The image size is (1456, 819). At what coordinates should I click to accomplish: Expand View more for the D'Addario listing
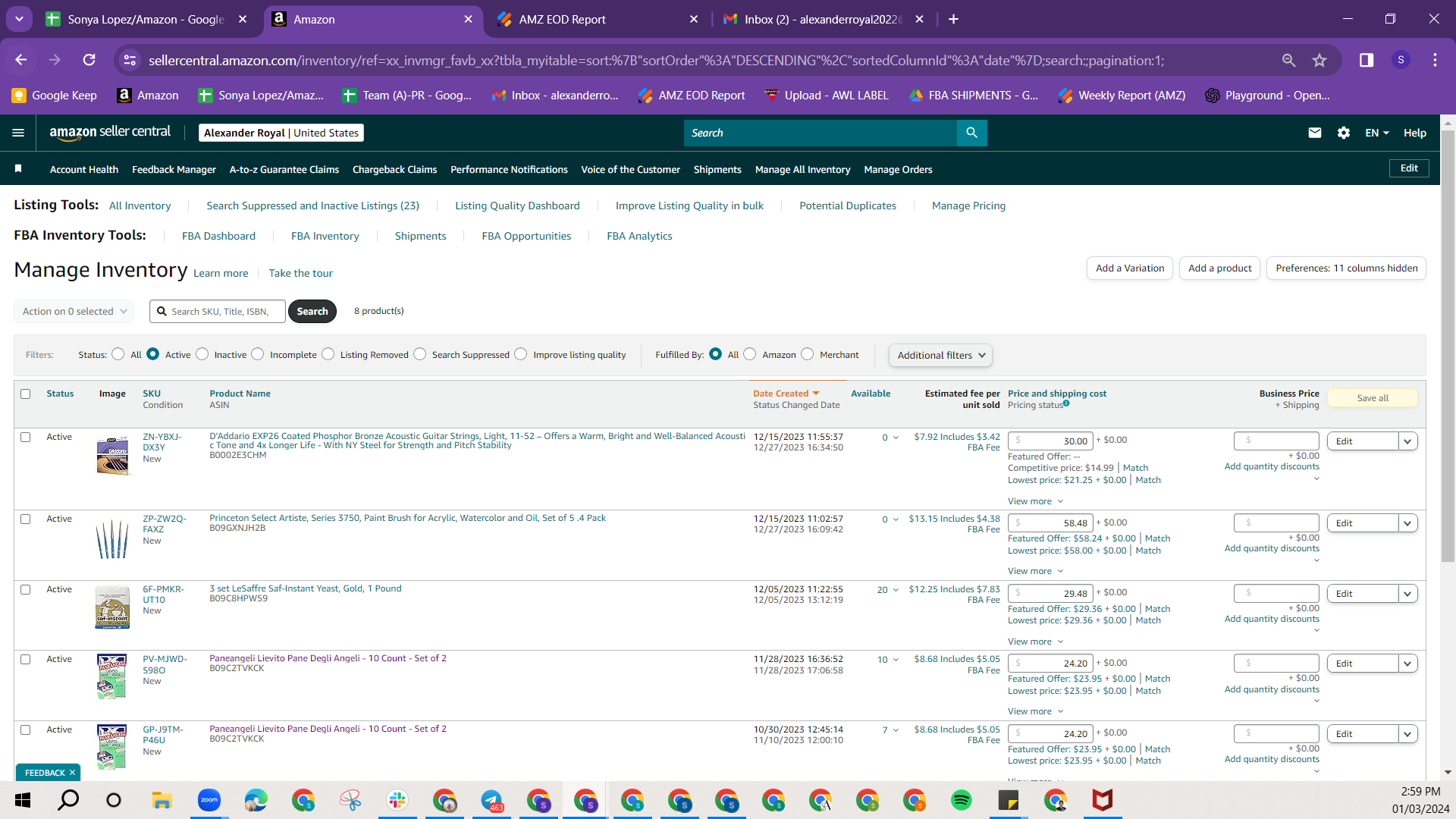coord(1035,501)
